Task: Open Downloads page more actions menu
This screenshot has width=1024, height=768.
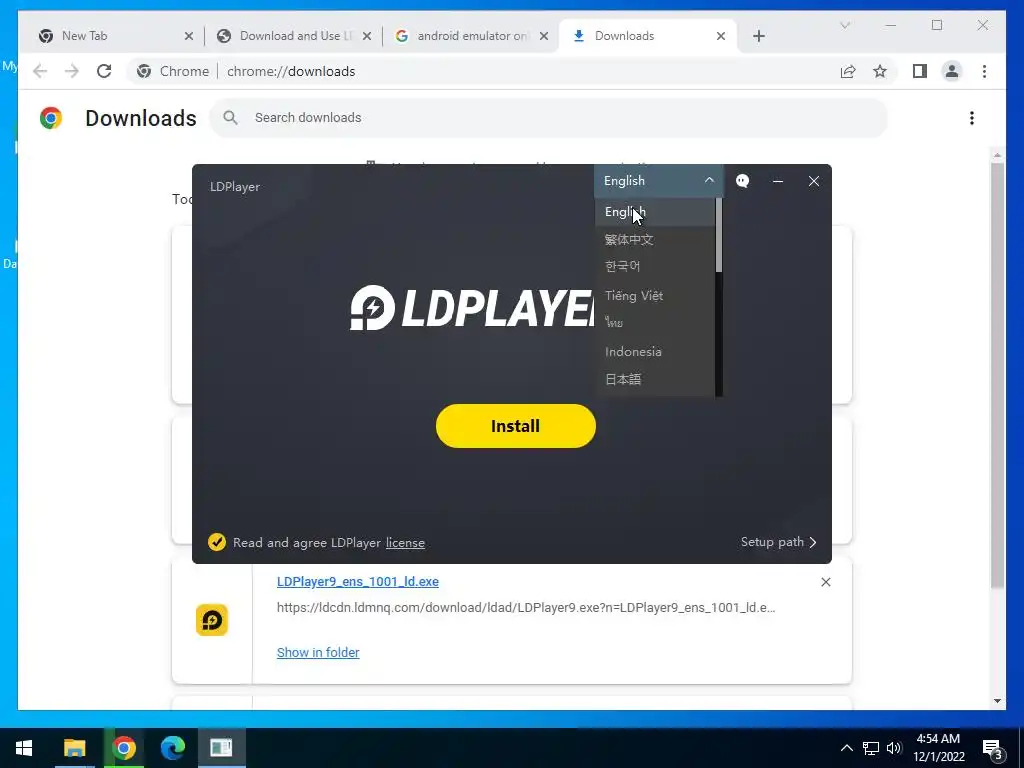Action: click(x=972, y=118)
